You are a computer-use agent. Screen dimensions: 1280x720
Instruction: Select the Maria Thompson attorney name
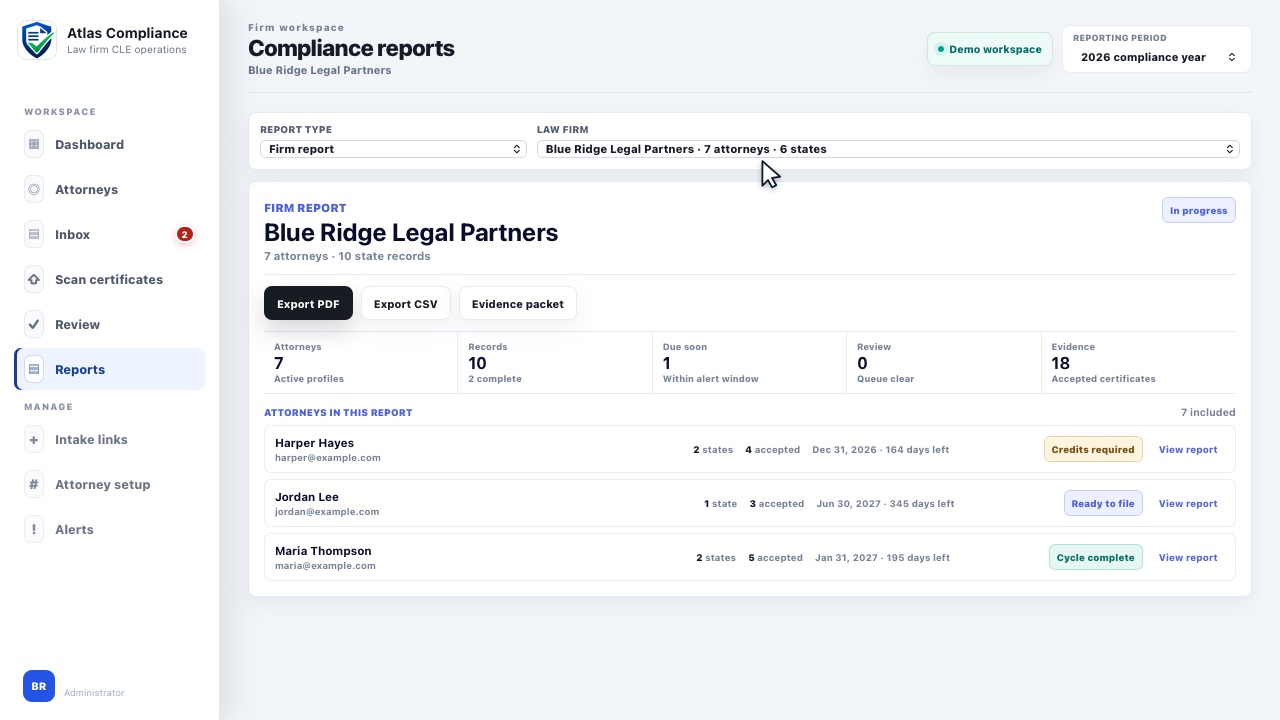pos(323,551)
